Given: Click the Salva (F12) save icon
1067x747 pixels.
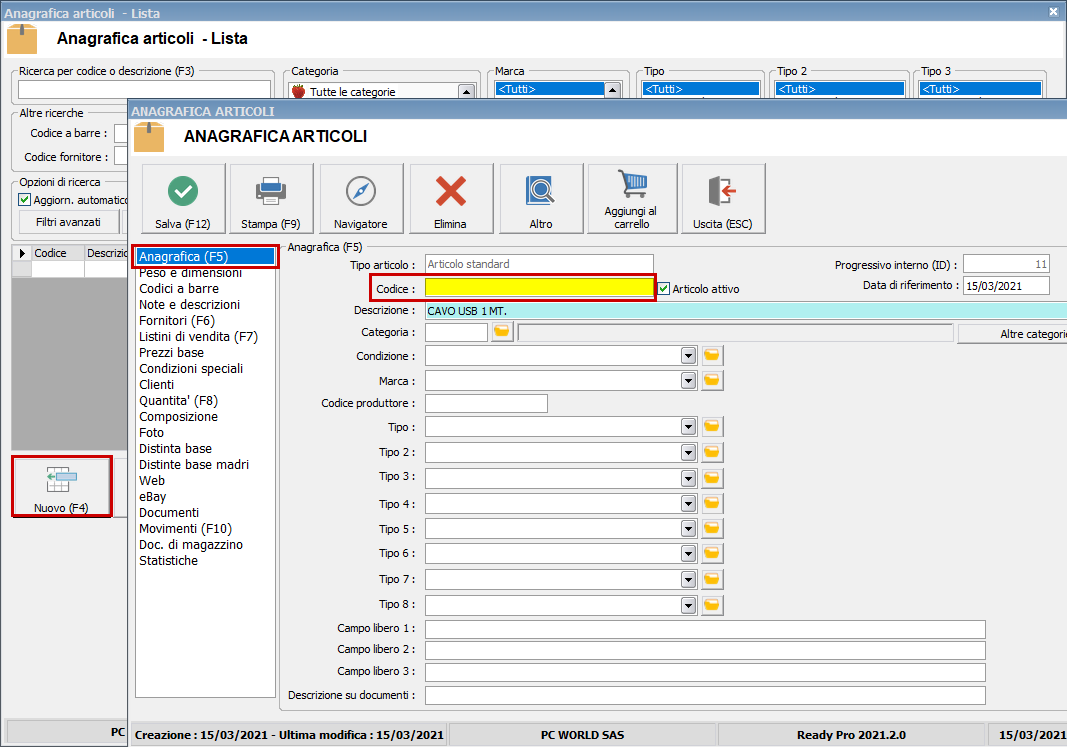Looking at the screenshot, I should [182, 198].
